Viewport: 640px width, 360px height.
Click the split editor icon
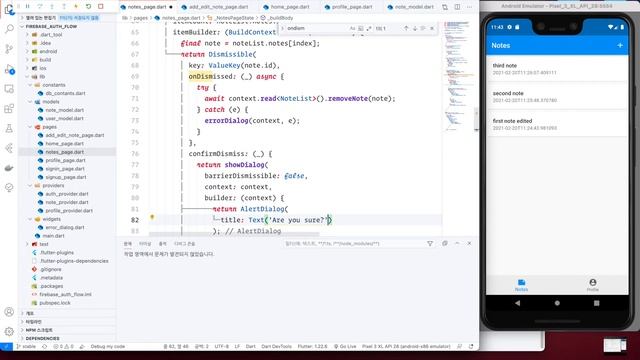(x=457, y=7)
